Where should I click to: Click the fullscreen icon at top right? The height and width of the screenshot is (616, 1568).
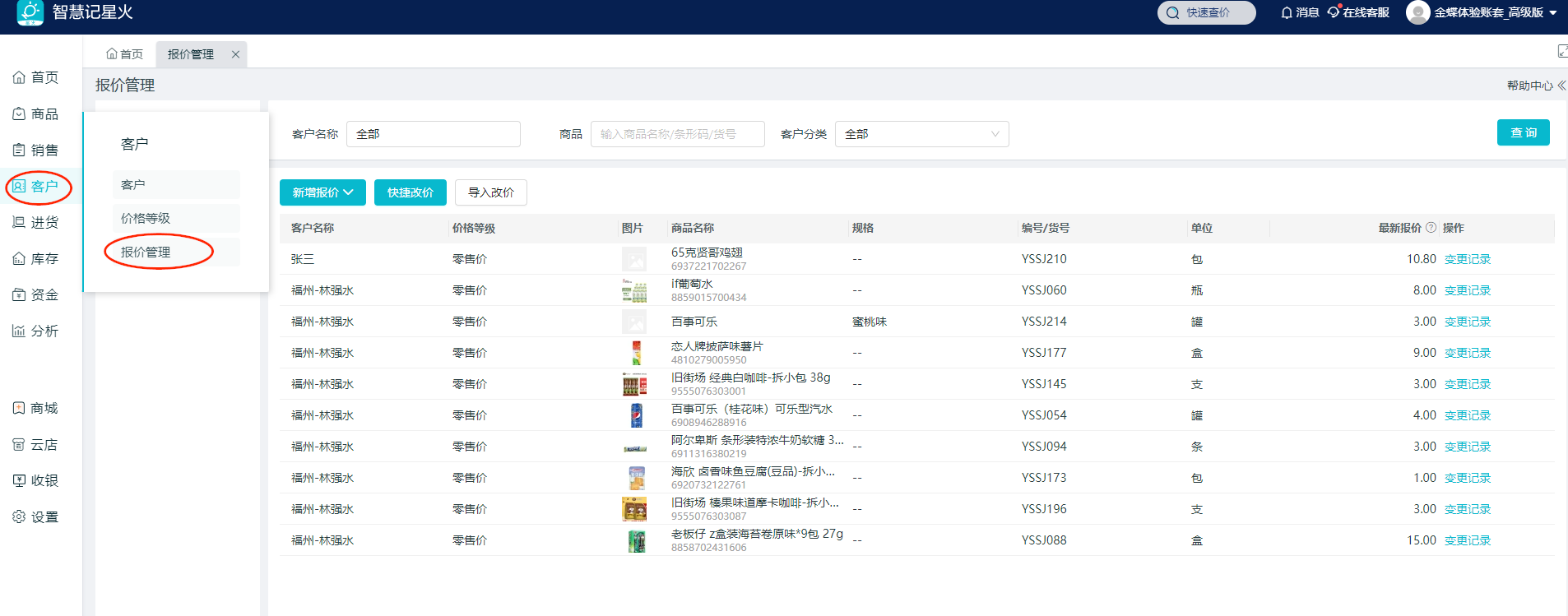[1562, 51]
